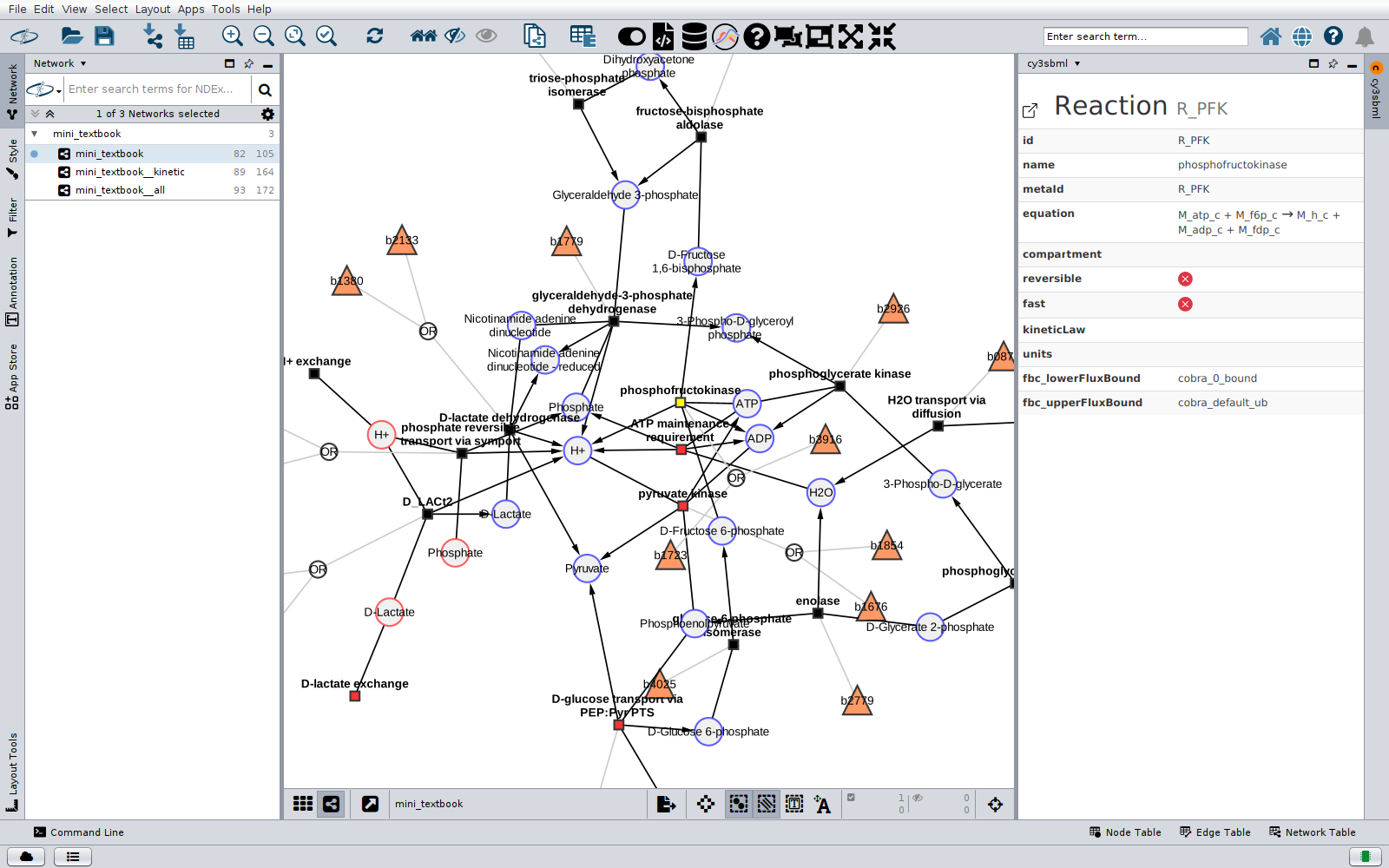
Task: Click the top-right search term field
Action: pyautogui.click(x=1145, y=36)
